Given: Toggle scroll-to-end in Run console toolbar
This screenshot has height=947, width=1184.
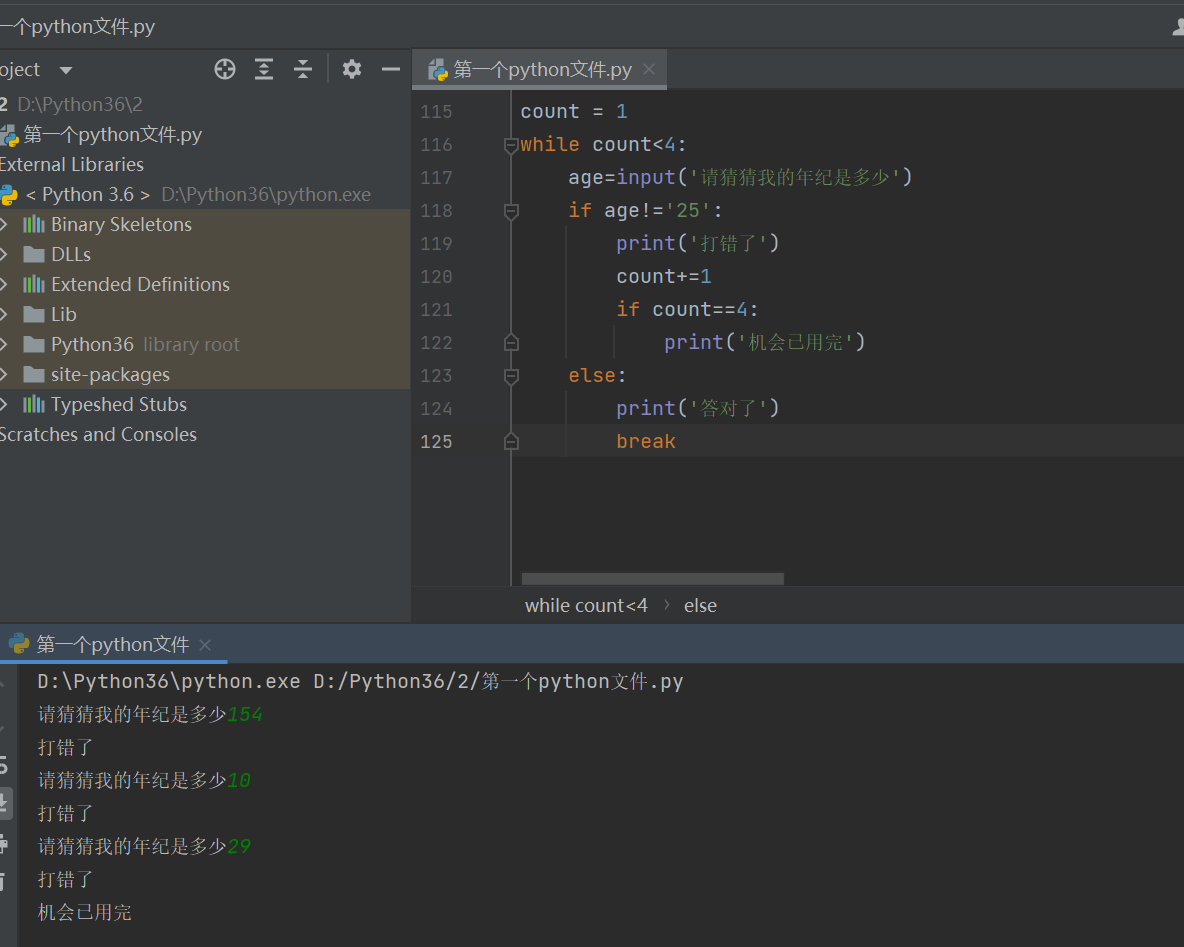Looking at the screenshot, I should (x=3, y=803).
